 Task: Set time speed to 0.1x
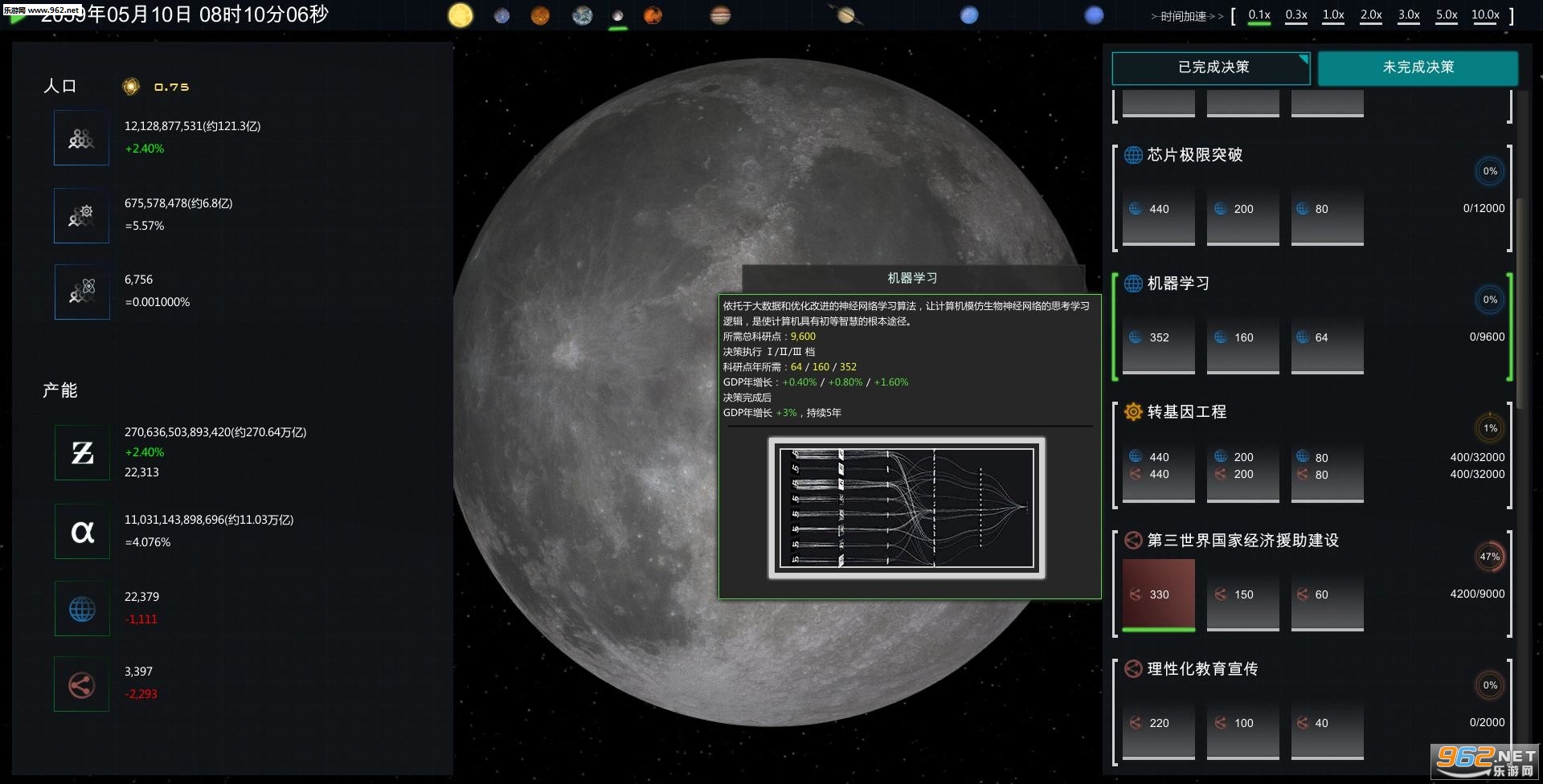1259,15
